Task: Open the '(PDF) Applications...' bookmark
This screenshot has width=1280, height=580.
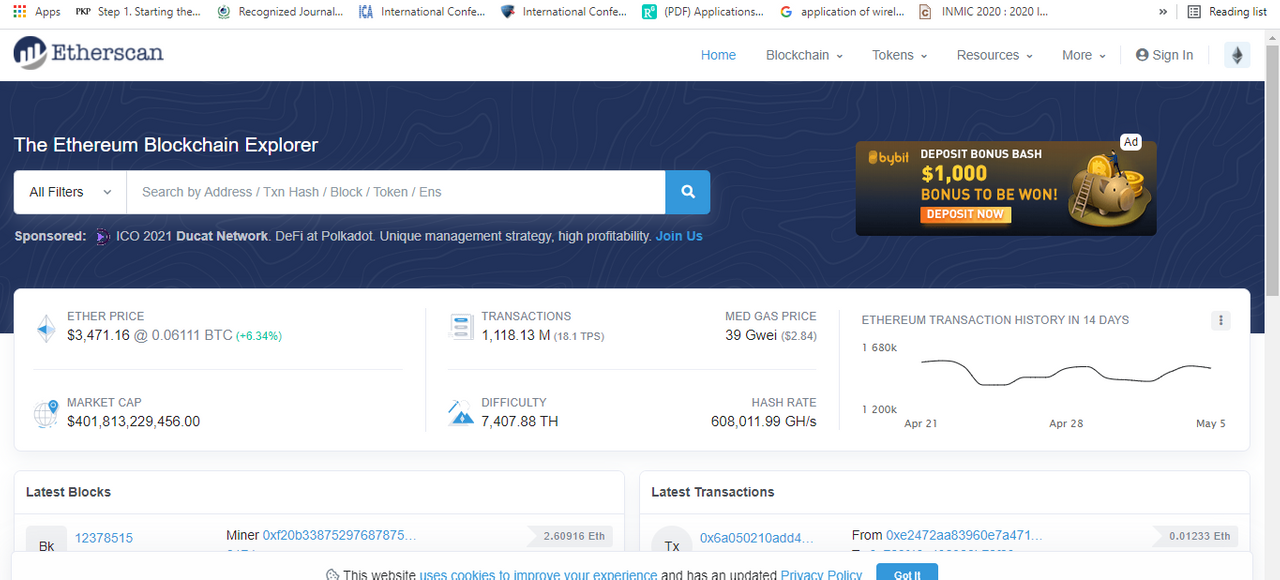Action: pos(703,12)
